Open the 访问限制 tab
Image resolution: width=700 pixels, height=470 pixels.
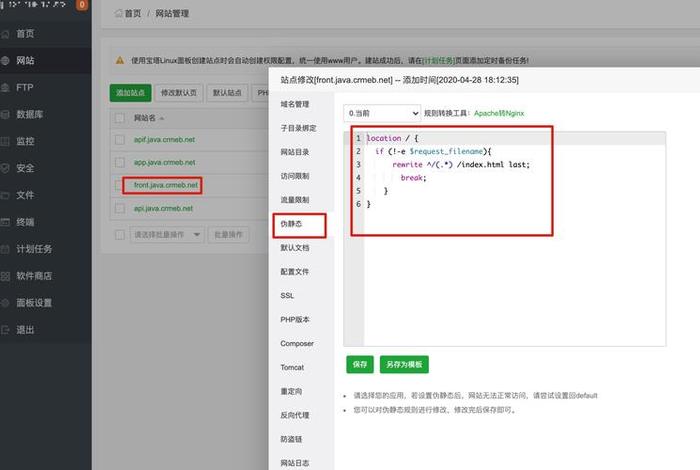295,176
